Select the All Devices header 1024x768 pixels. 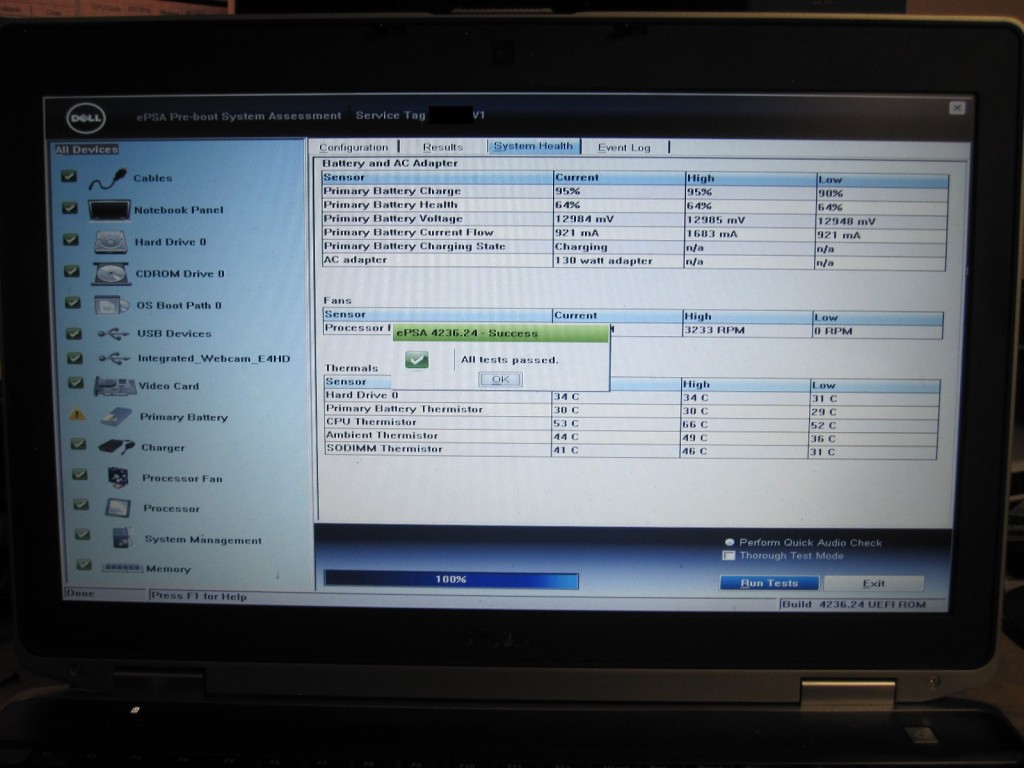pyautogui.click(x=87, y=150)
